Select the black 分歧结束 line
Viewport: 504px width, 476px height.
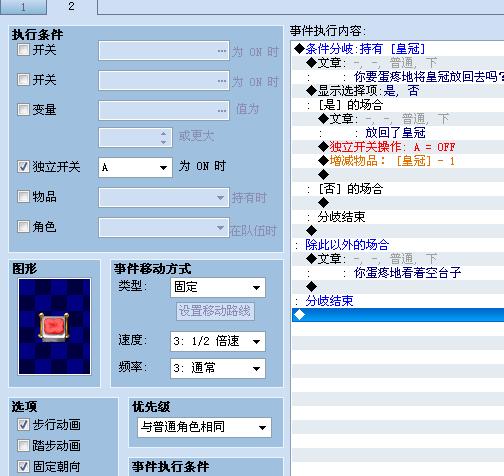(398, 217)
